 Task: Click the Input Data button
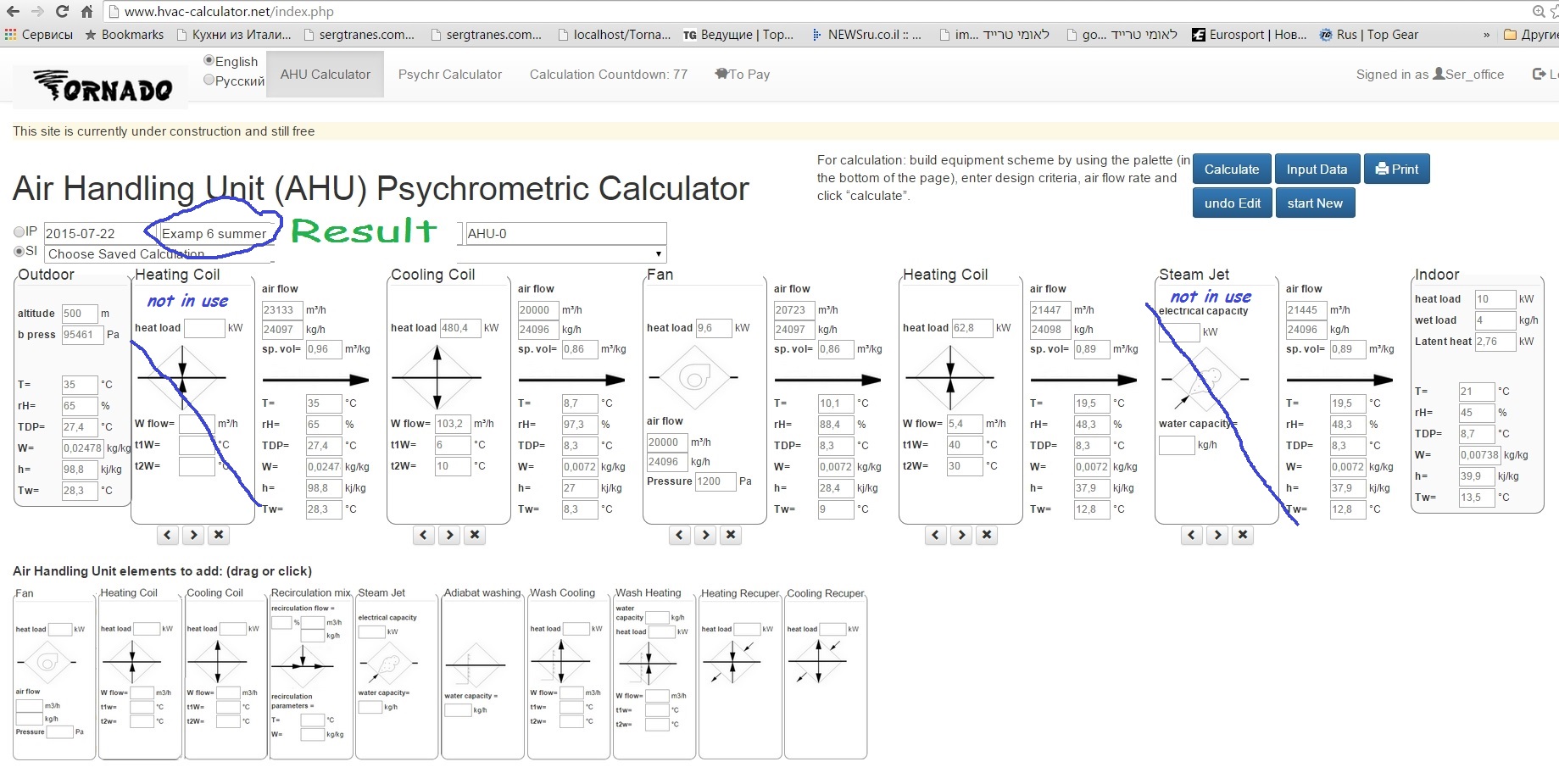[x=1317, y=169]
